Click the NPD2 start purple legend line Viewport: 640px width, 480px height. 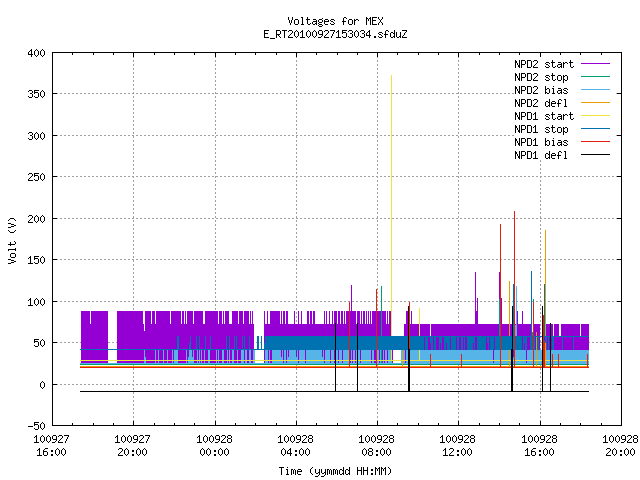(x=595, y=64)
